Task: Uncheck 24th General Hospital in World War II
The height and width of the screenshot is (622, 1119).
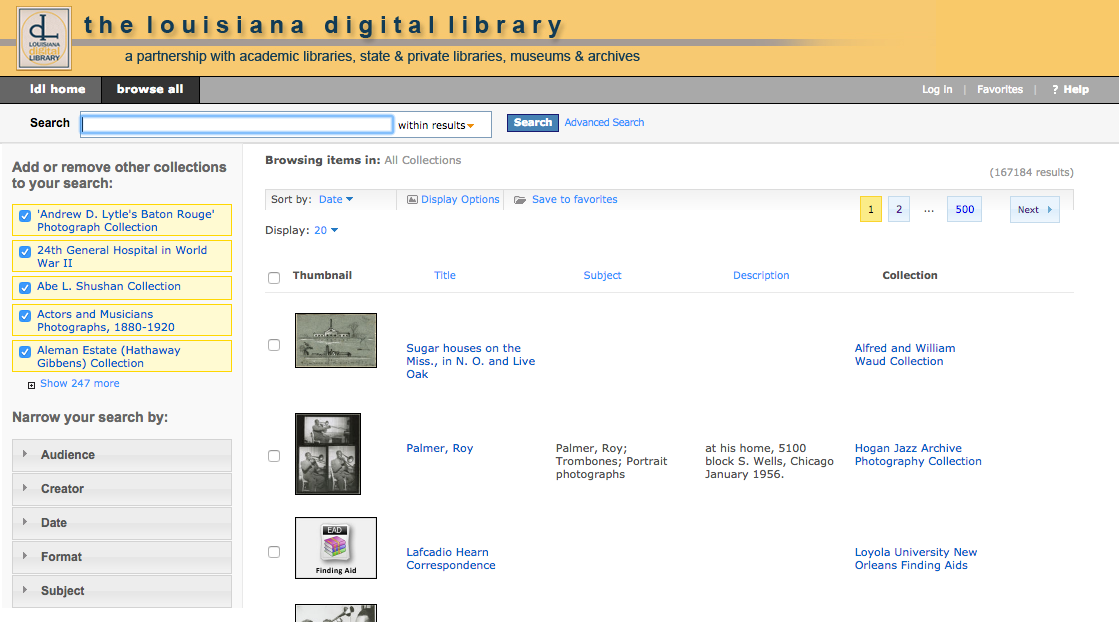Action: point(25,252)
